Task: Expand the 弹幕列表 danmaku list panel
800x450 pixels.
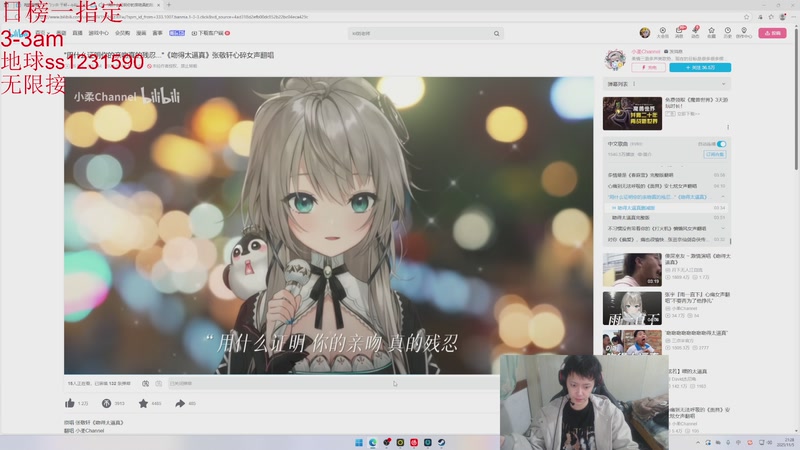Action: pos(723,84)
